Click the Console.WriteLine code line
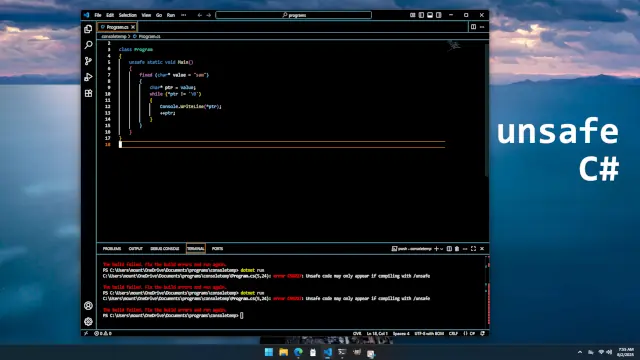 [190, 107]
